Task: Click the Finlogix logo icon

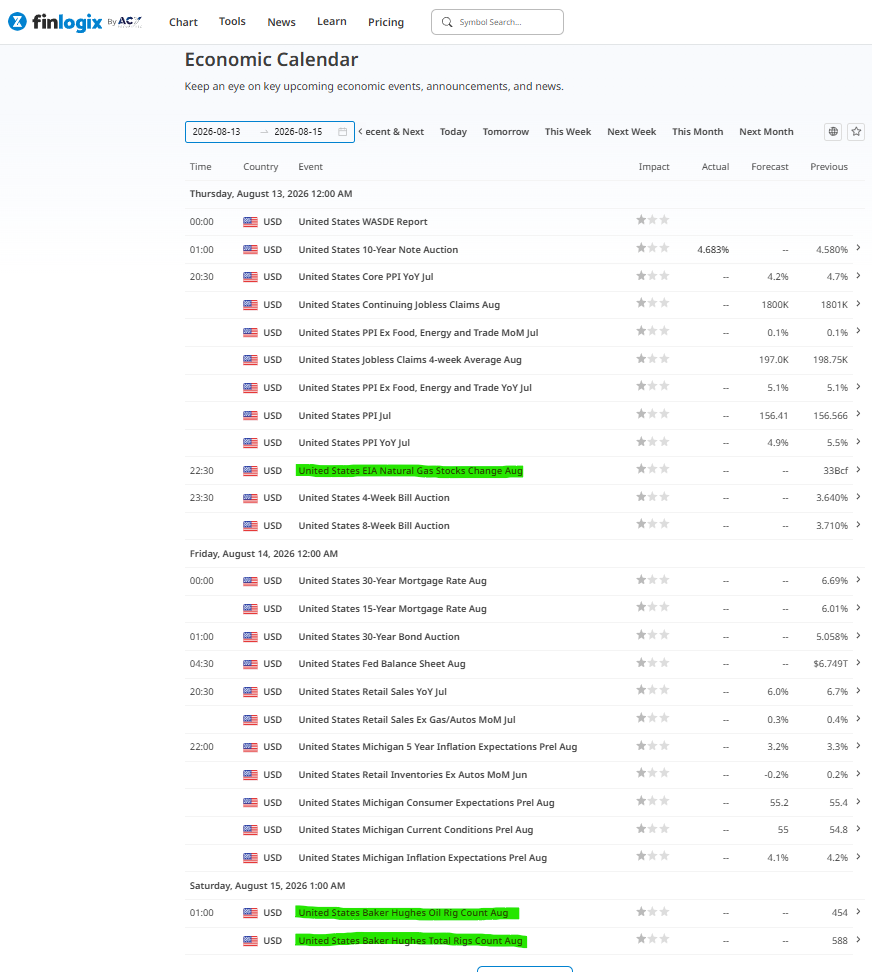Action: 17,22
